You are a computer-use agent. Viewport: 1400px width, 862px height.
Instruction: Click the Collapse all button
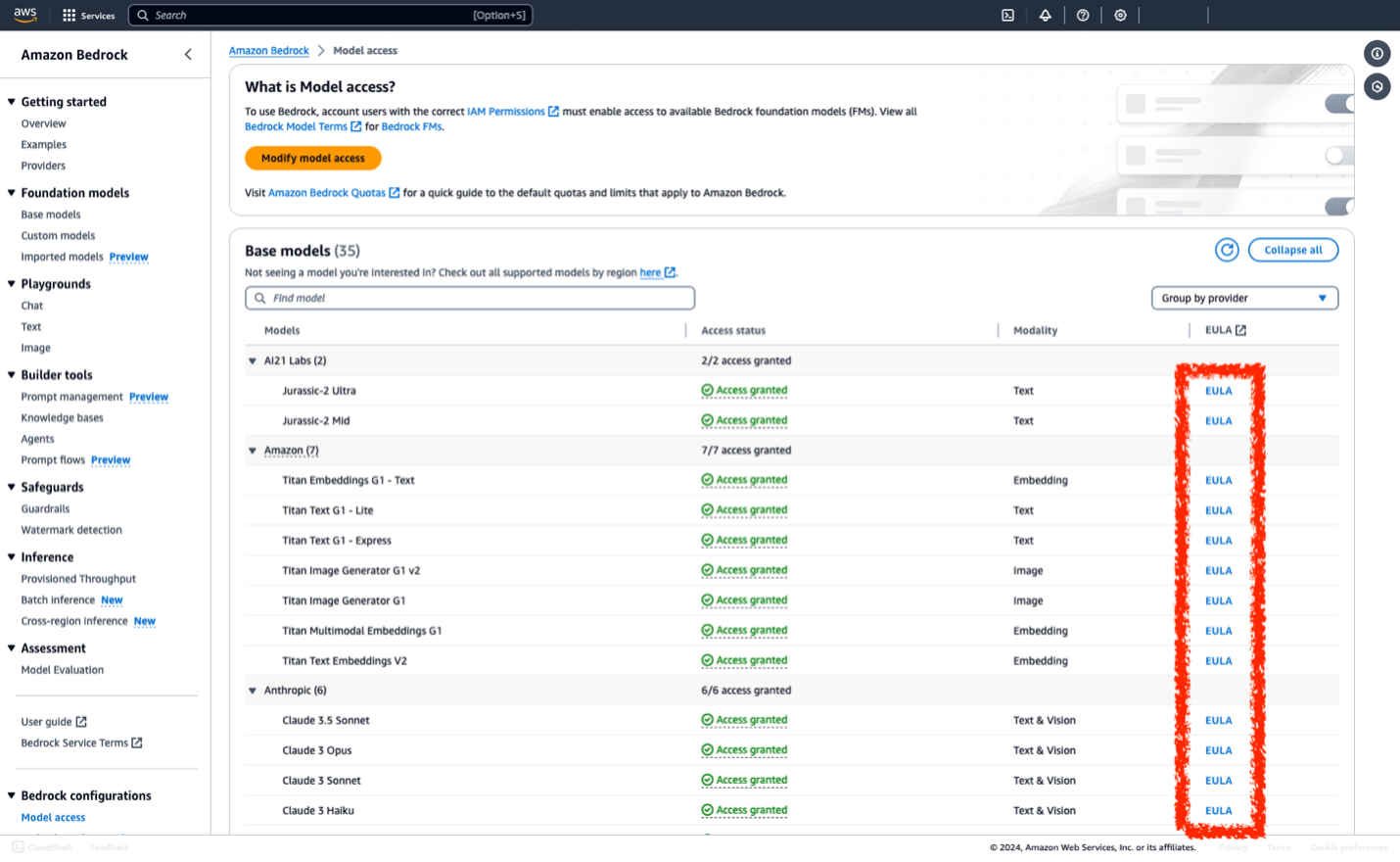pyautogui.click(x=1292, y=250)
